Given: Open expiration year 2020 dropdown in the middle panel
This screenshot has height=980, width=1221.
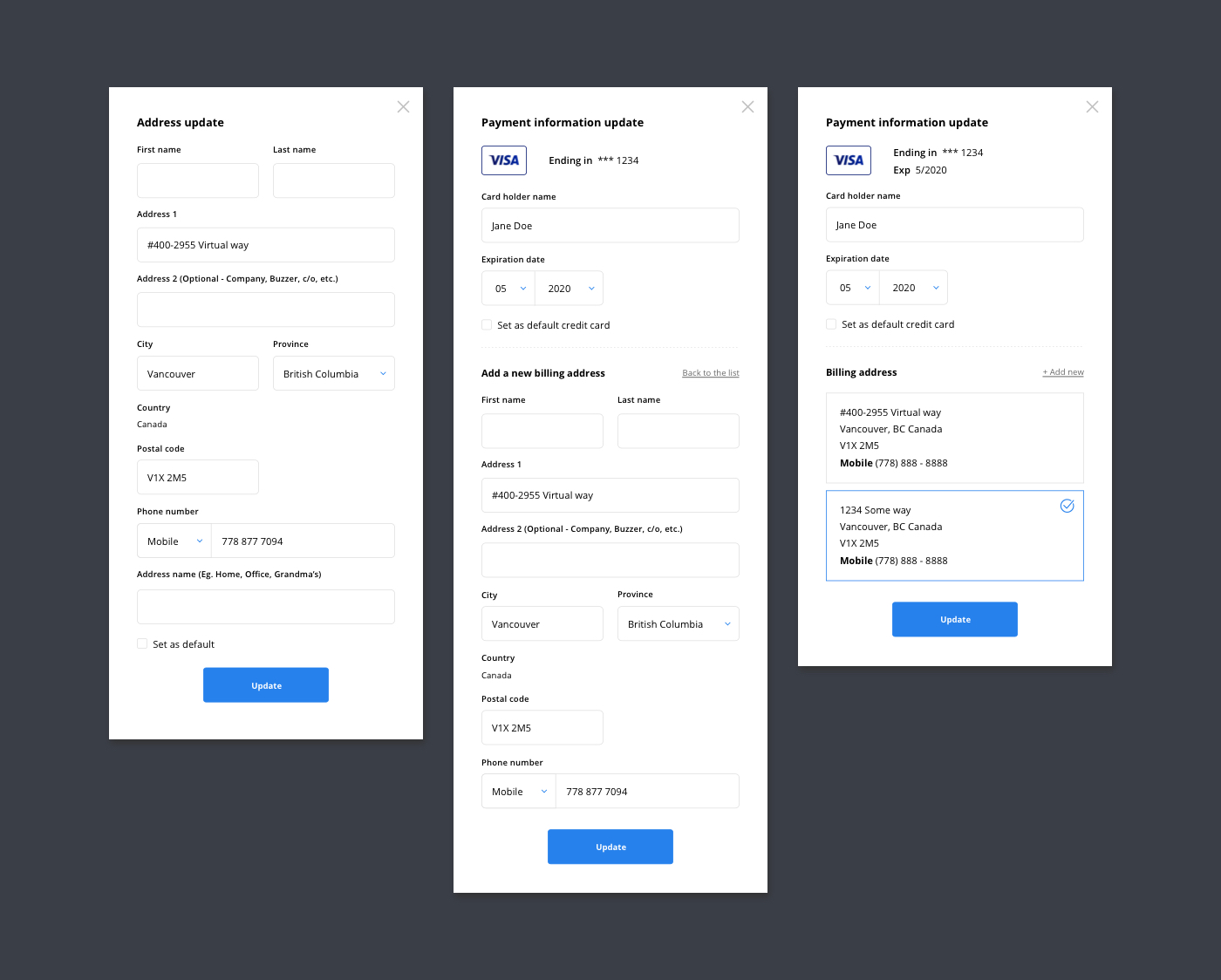Looking at the screenshot, I should pos(570,289).
